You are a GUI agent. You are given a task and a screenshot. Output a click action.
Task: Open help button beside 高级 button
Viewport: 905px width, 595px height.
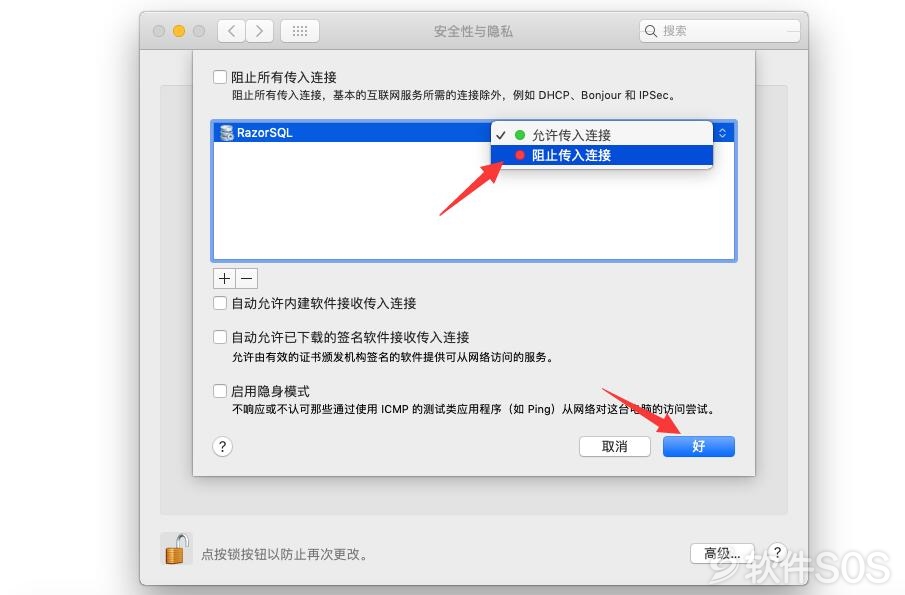click(x=777, y=553)
